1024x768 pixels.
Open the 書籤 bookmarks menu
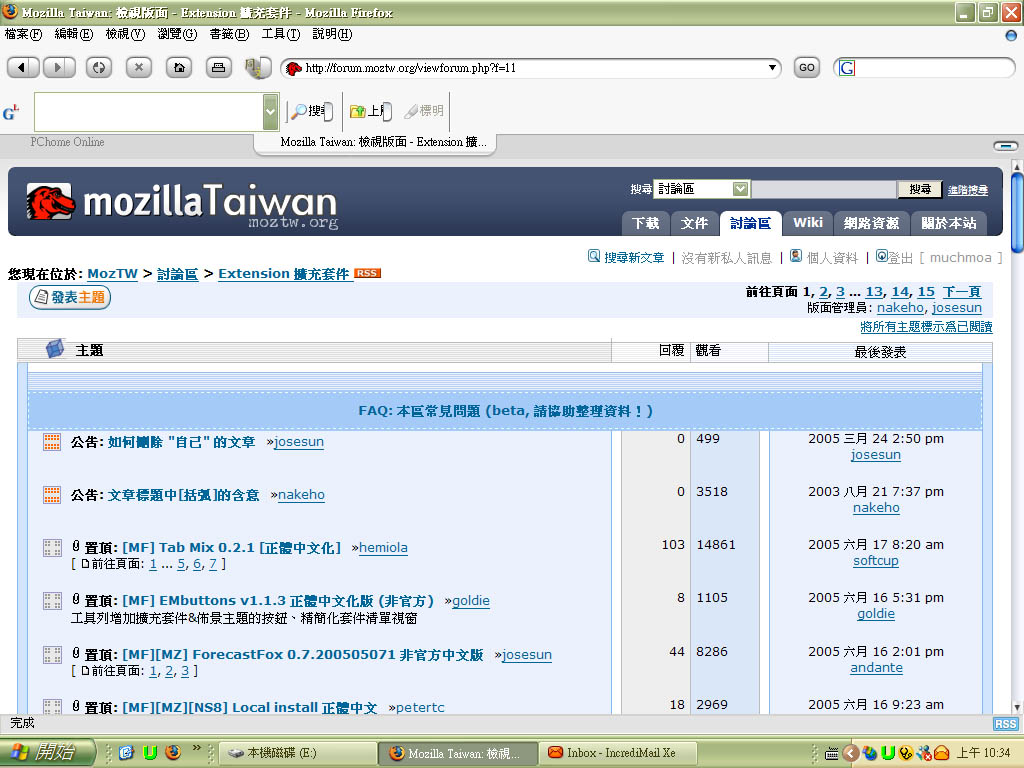click(x=228, y=34)
